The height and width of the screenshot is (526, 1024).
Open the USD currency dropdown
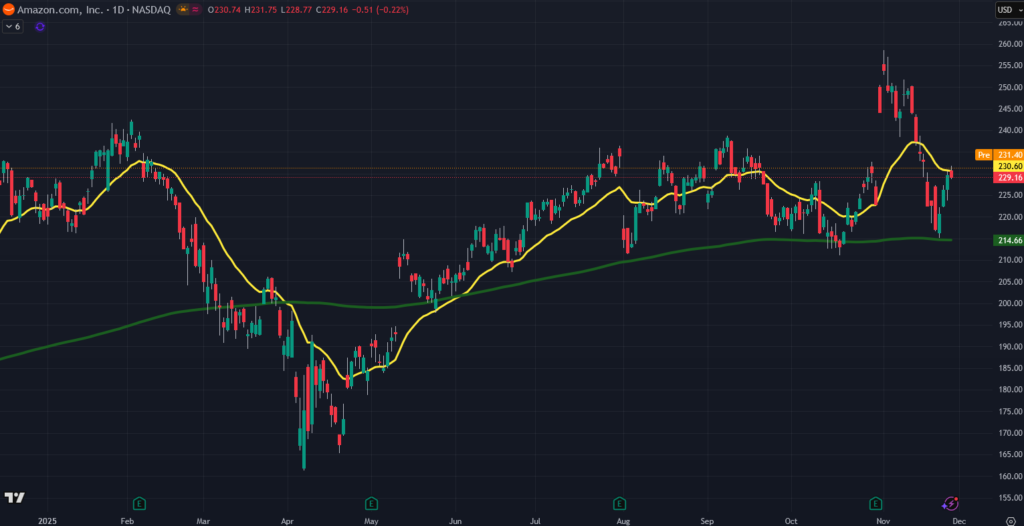[1008, 10]
